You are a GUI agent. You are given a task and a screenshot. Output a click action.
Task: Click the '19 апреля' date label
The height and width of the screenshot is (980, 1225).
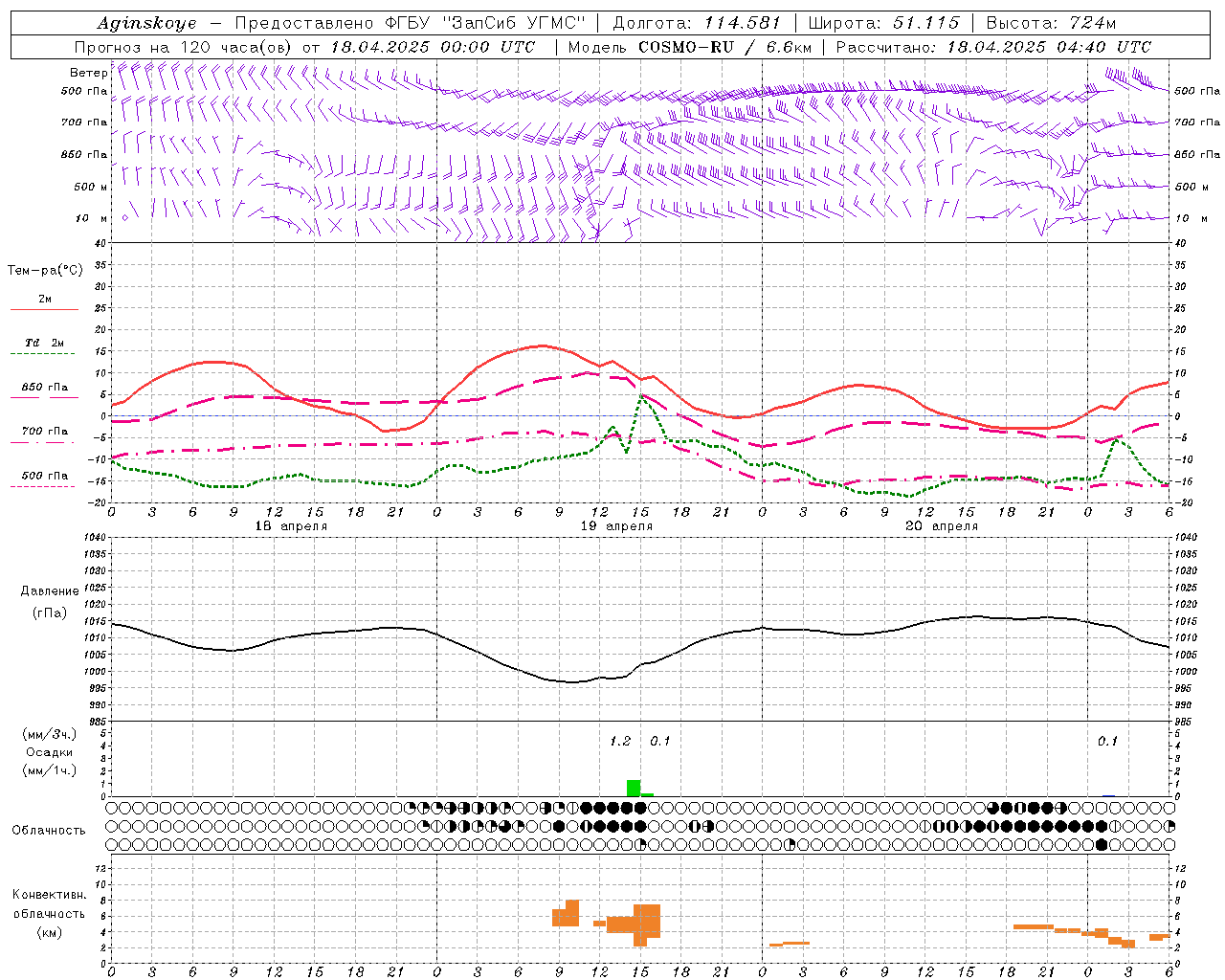point(617,526)
